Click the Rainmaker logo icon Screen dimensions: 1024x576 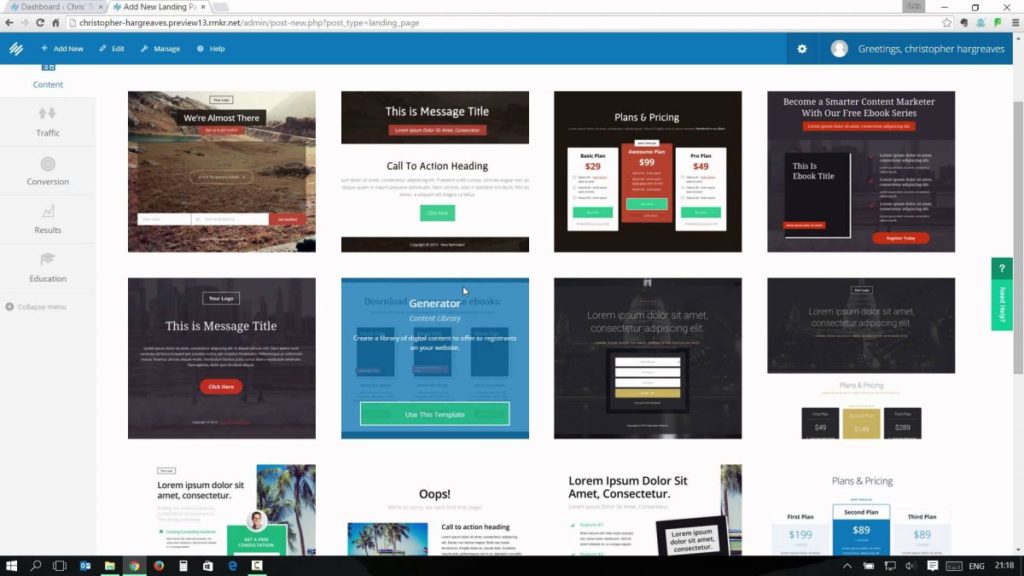pos(16,49)
